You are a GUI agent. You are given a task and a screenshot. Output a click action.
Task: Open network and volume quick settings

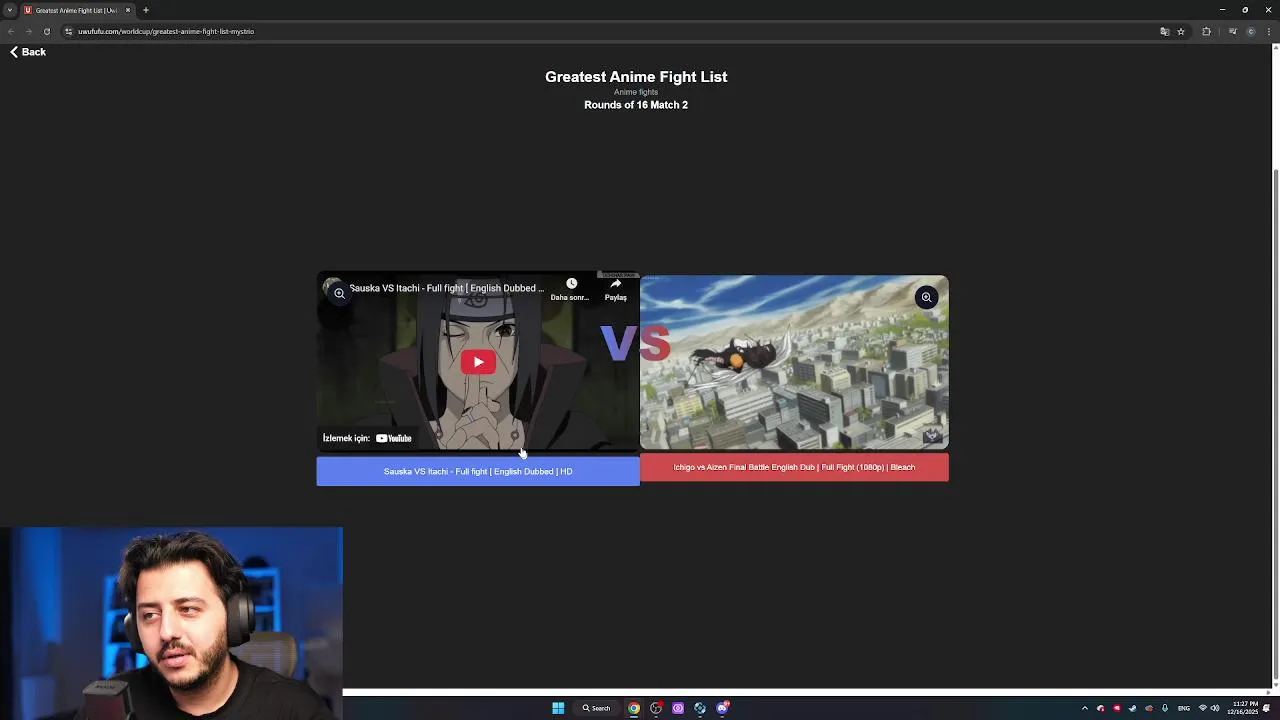click(x=1209, y=708)
